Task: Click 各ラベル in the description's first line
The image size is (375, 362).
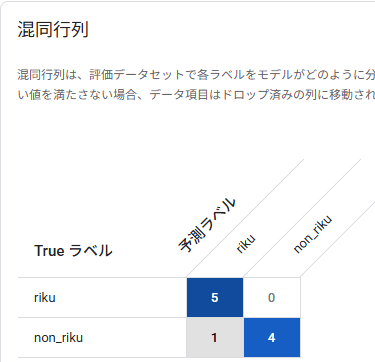Action: (221, 75)
